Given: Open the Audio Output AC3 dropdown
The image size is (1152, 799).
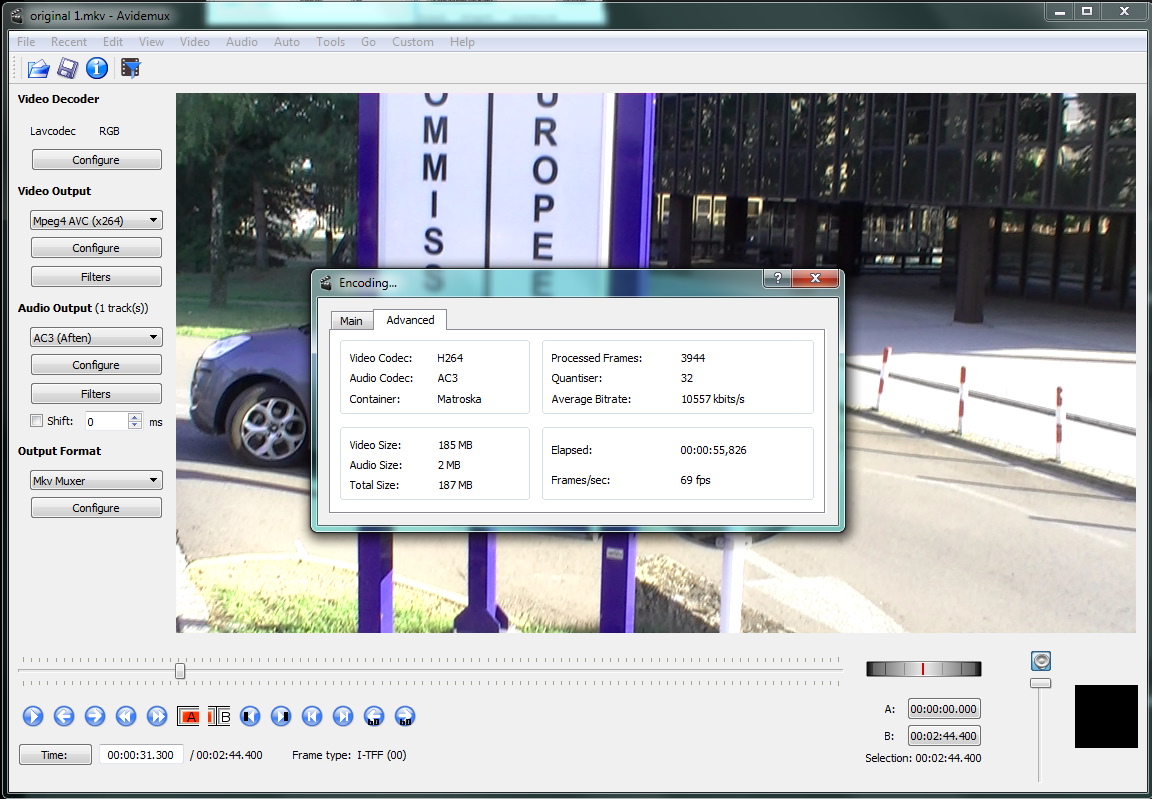Looking at the screenshot, I should click(x=96, y=337).
